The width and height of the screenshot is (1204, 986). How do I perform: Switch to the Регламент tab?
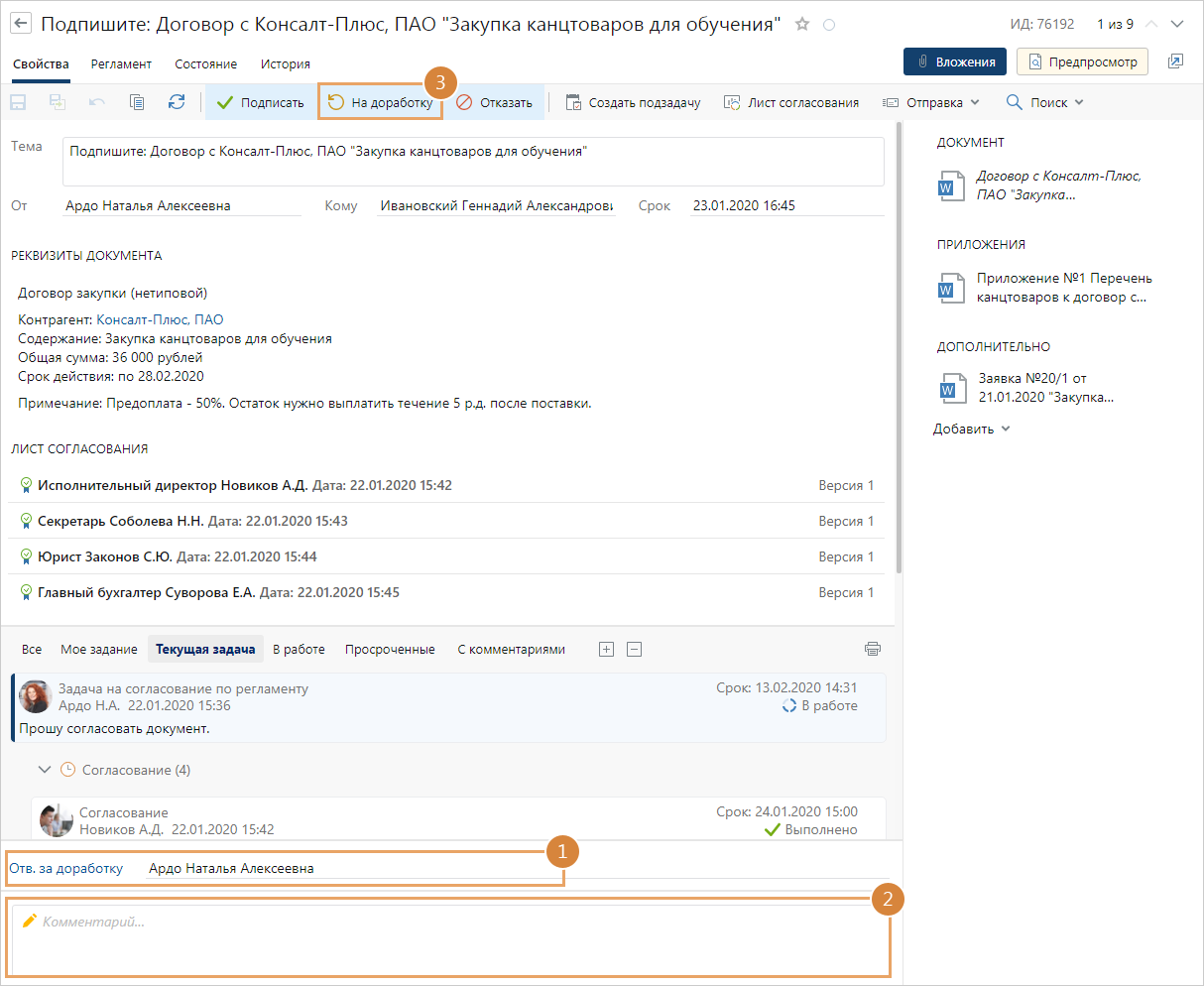pos(121,63)
